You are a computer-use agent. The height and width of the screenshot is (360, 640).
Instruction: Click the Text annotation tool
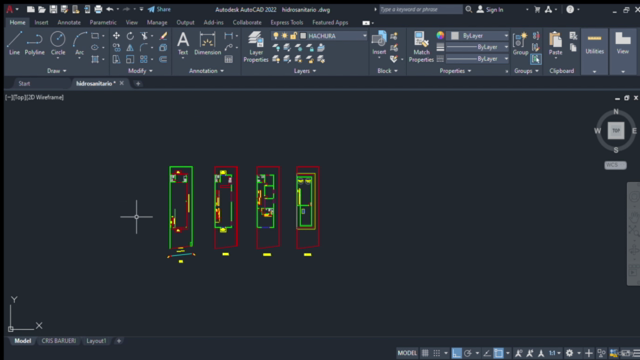[x=183, y=43]
